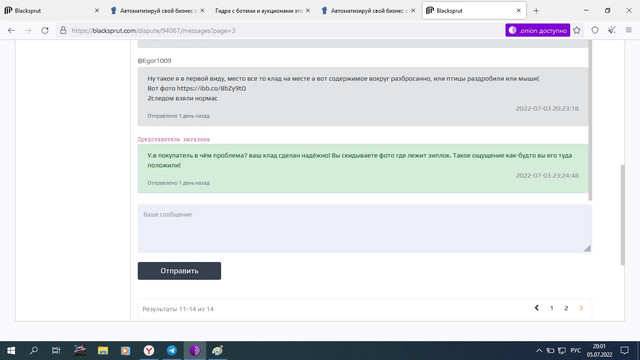Click the Результаты 11-14 из 14 text
Screen dimensions: 640x360
click(178, 309)
